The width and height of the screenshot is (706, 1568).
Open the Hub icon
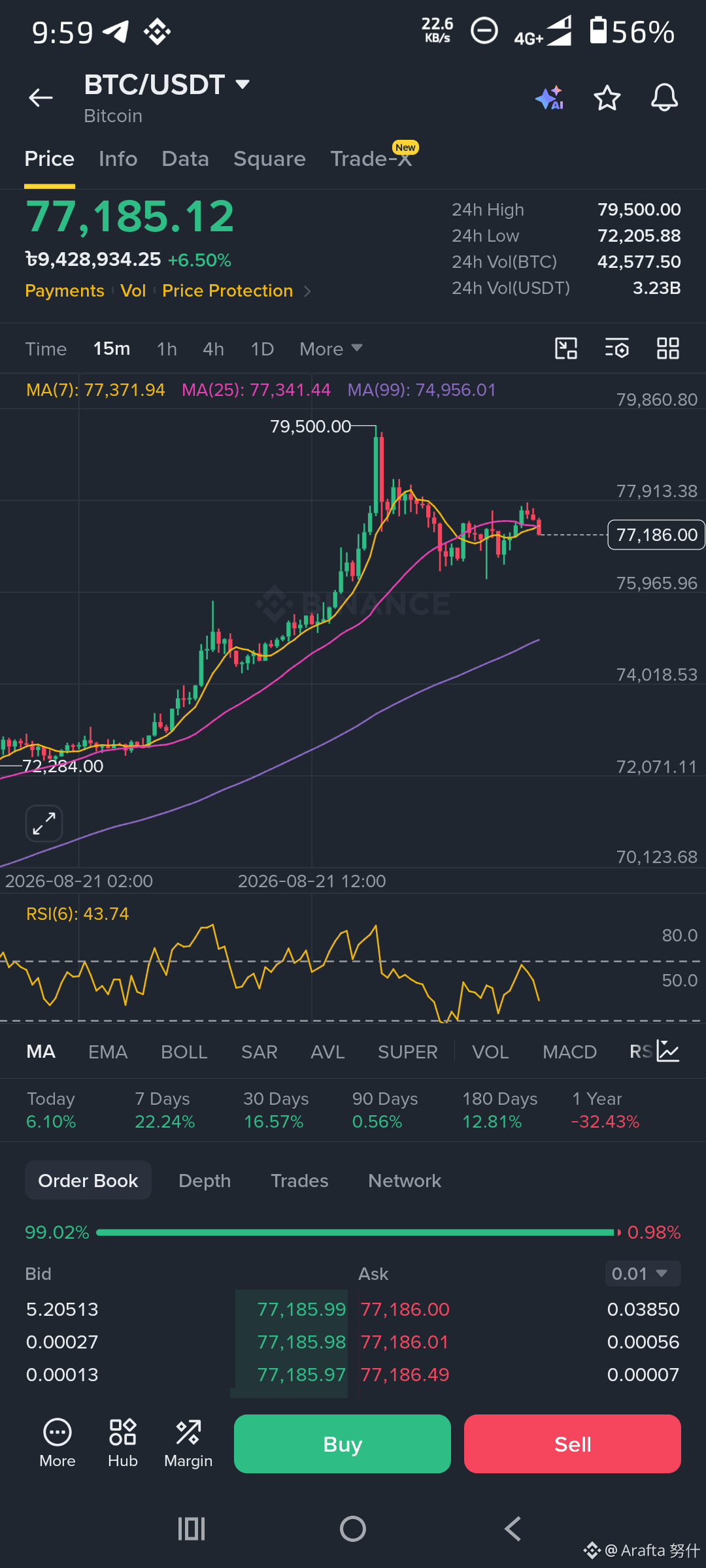(x=123, y=1444)
